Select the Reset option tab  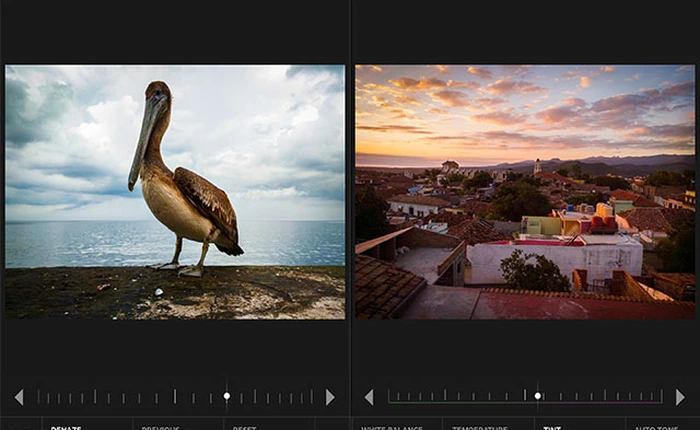point(269,425)
